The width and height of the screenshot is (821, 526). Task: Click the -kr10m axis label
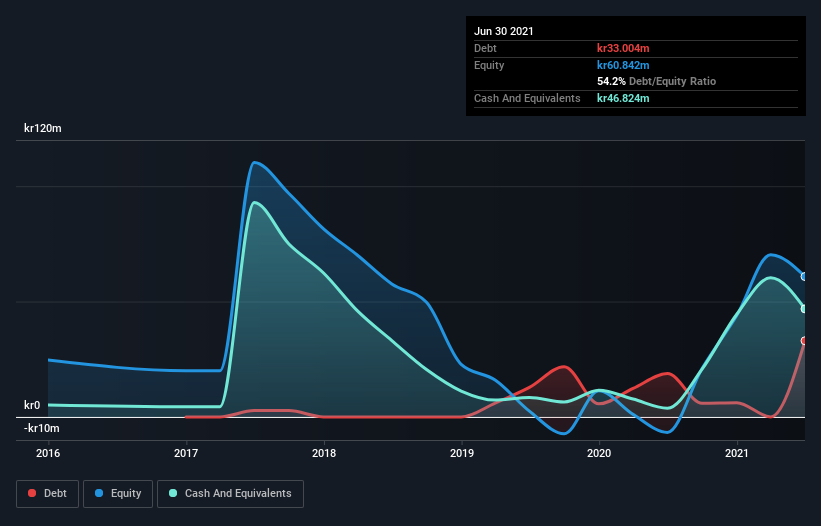tap(42, 428)
